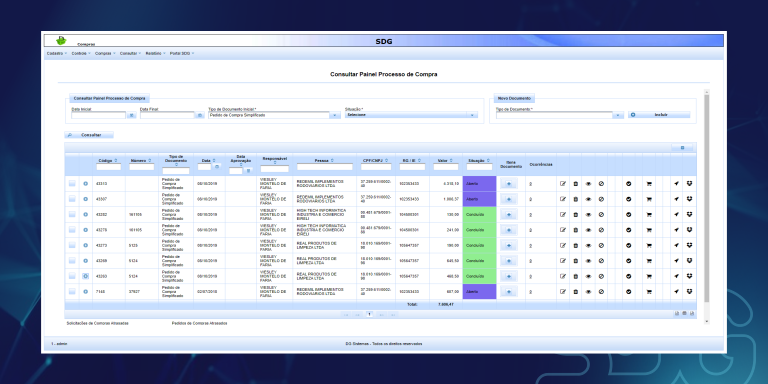The width and height of the screenshot is (768, 384).
Task: Sort the table by Pessoa column
Action: coord(332,160)
